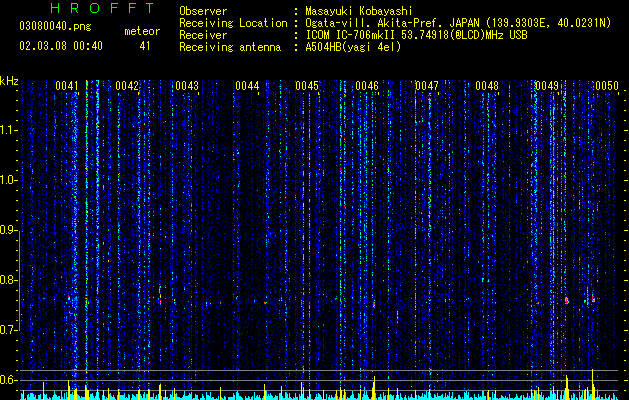Click the 0049 time marker

pyautogui.click(x=547, y=86)
